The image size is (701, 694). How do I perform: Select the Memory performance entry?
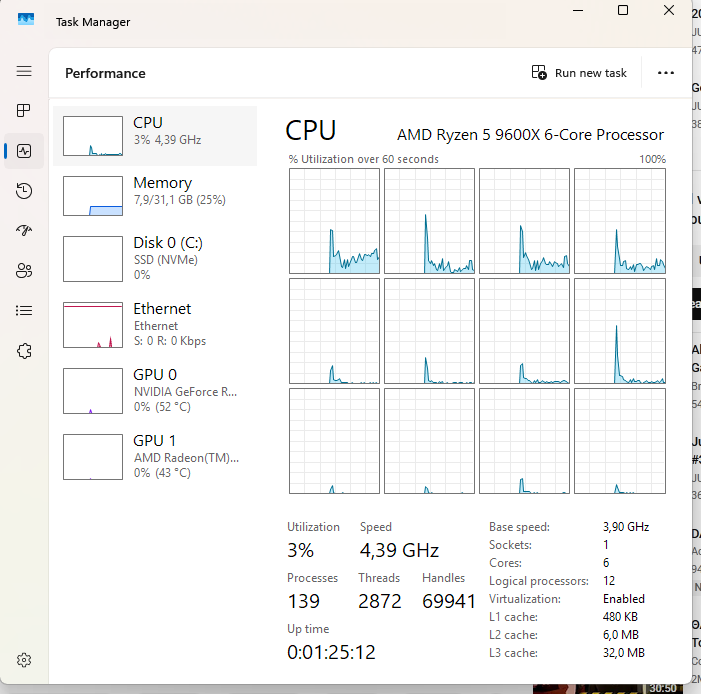(155, 196)
